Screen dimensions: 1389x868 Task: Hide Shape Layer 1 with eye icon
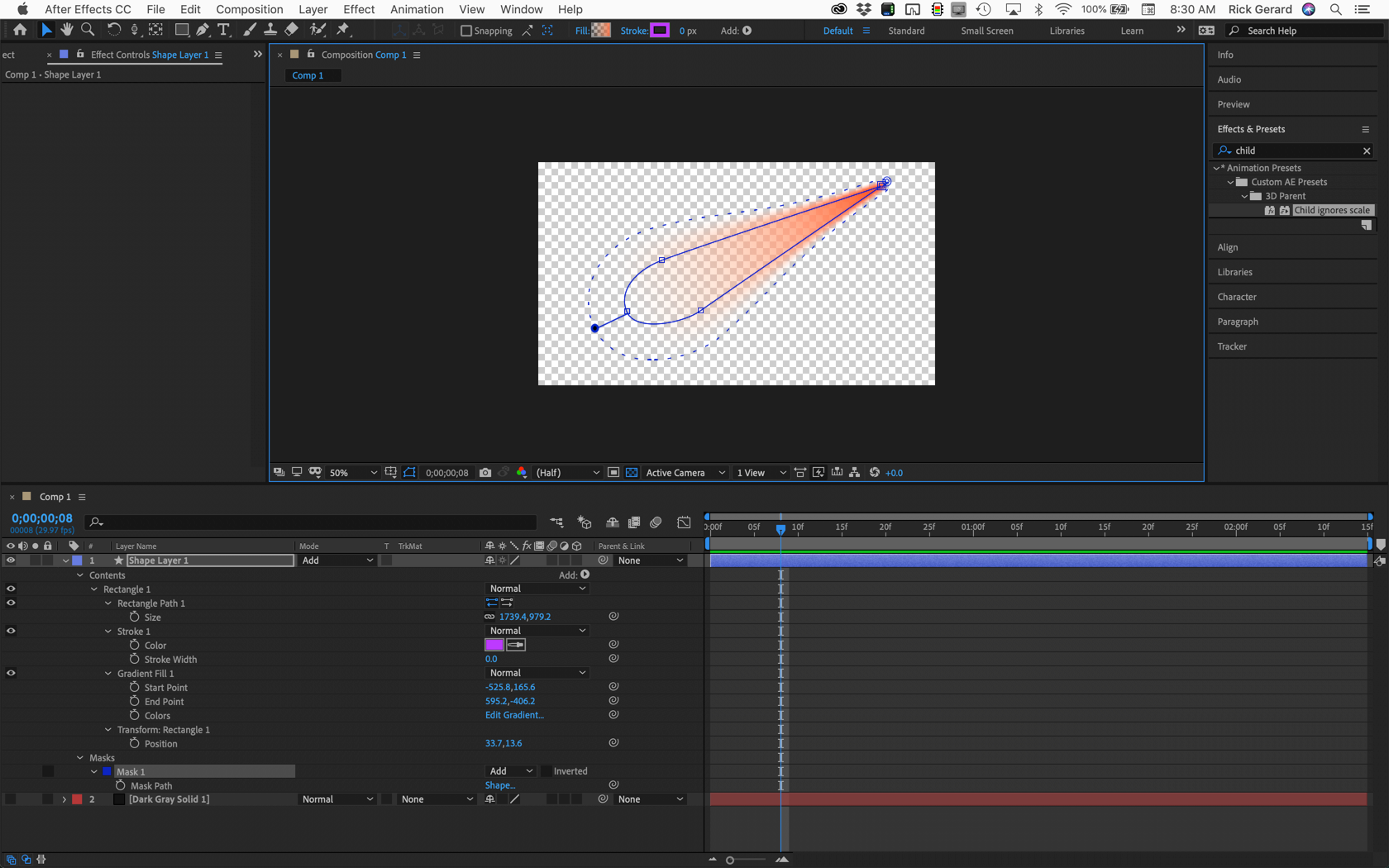tap(11, 560)
